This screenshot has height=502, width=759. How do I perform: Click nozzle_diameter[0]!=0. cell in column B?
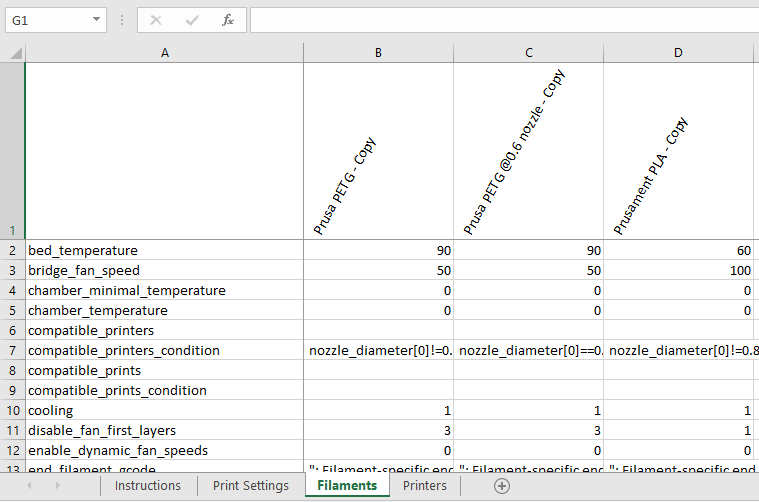[x=379, y=350]
